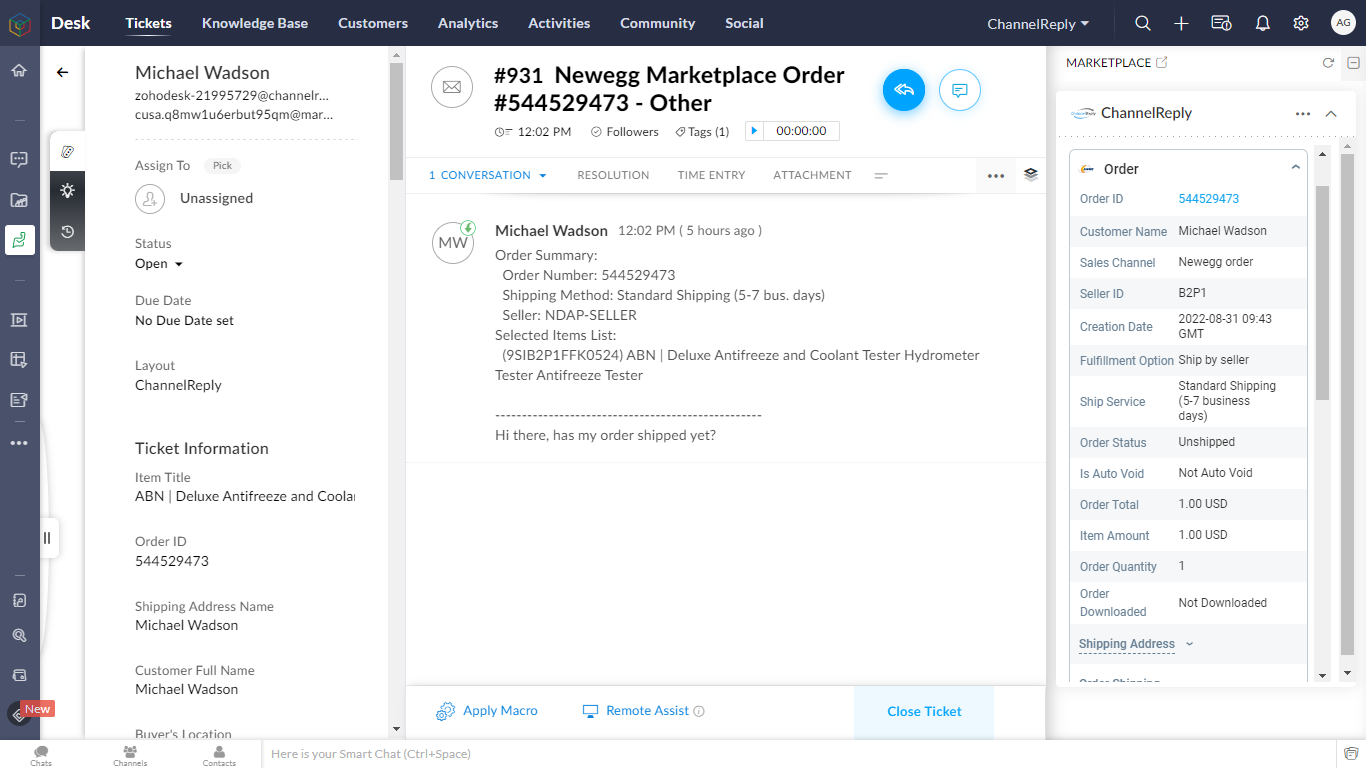
Task: Open the Social menu
Action: click(744, 23)
